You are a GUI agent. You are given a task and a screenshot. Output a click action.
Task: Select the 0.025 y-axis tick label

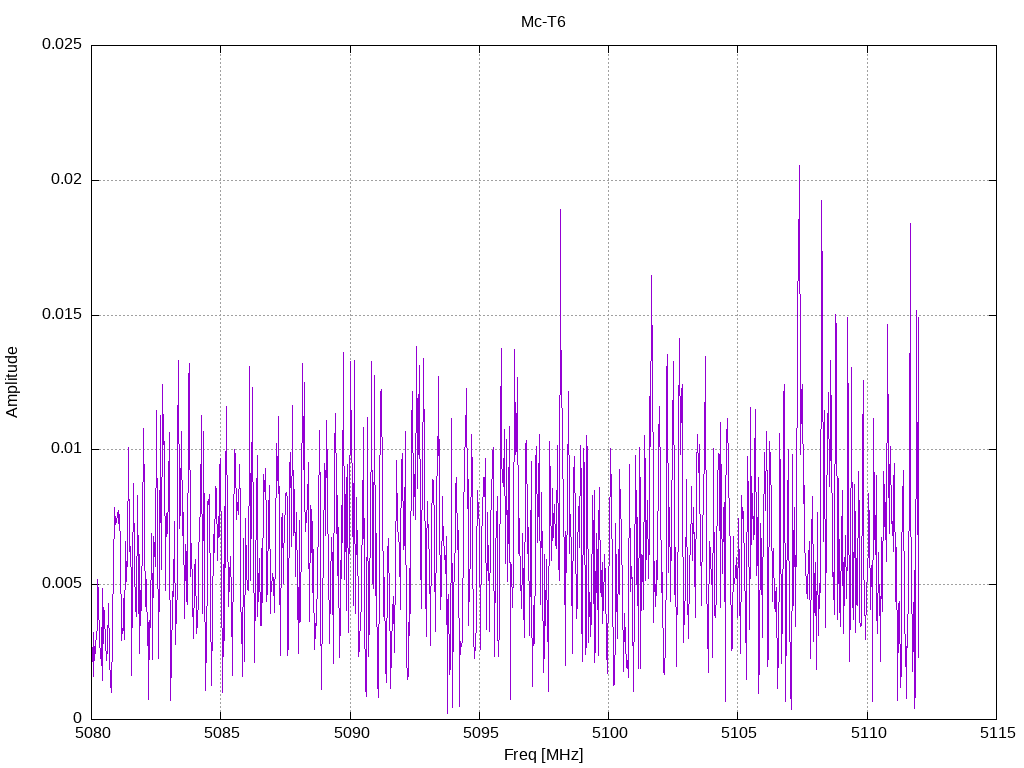(61, 45)
